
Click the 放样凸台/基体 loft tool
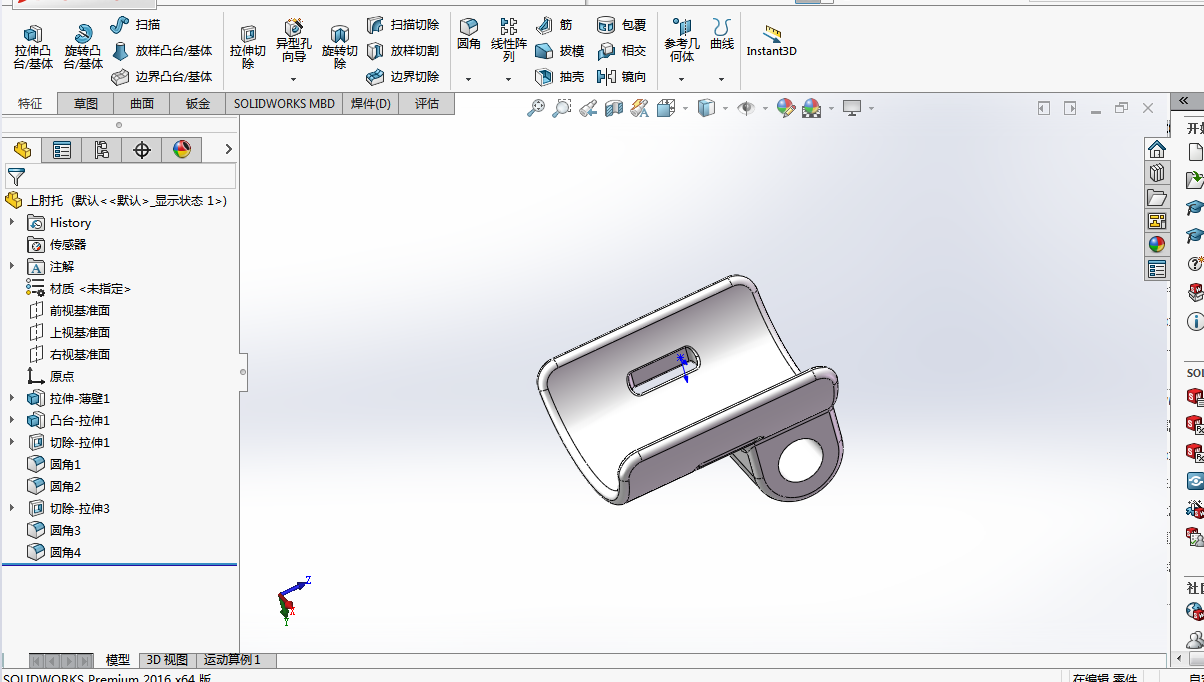[x=162, y=50]
